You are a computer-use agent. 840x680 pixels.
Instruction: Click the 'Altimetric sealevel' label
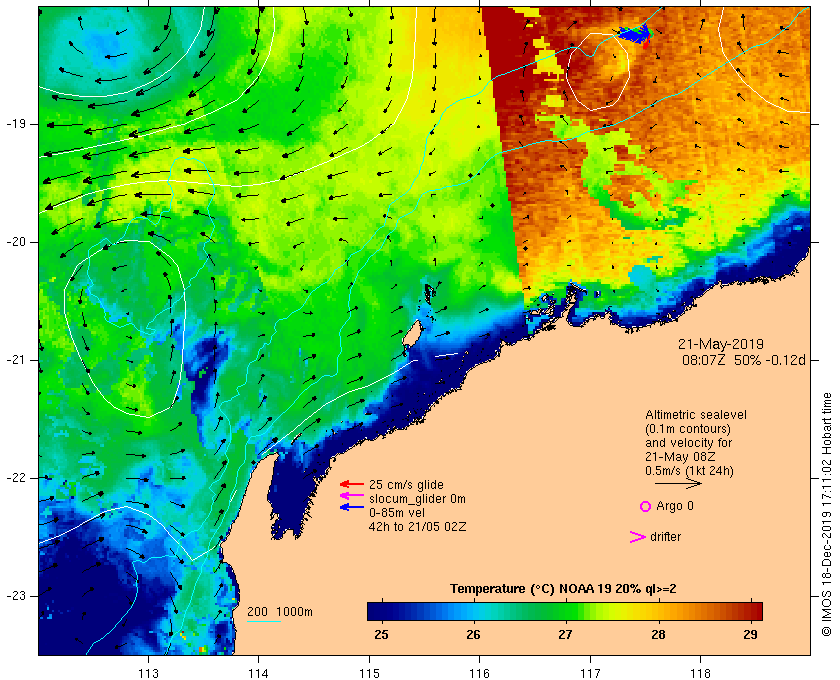(695, 415)
